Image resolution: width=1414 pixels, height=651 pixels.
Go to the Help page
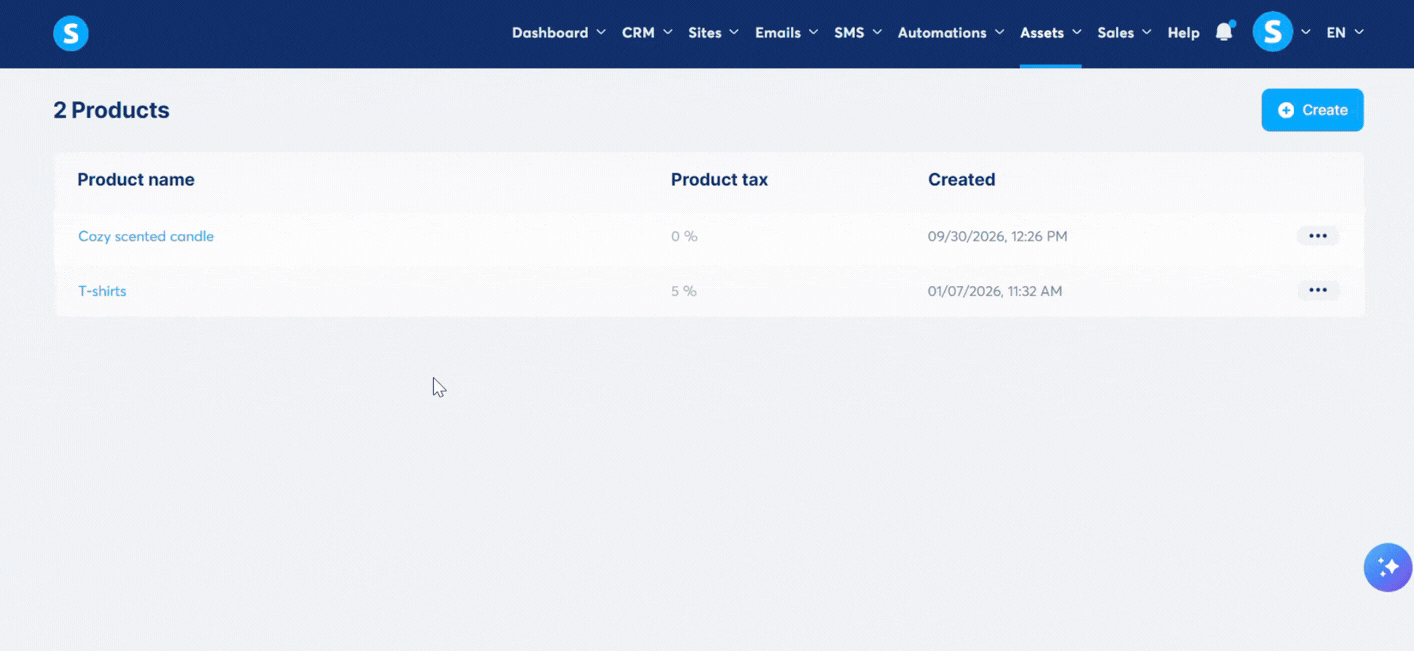pos(1183,33)
